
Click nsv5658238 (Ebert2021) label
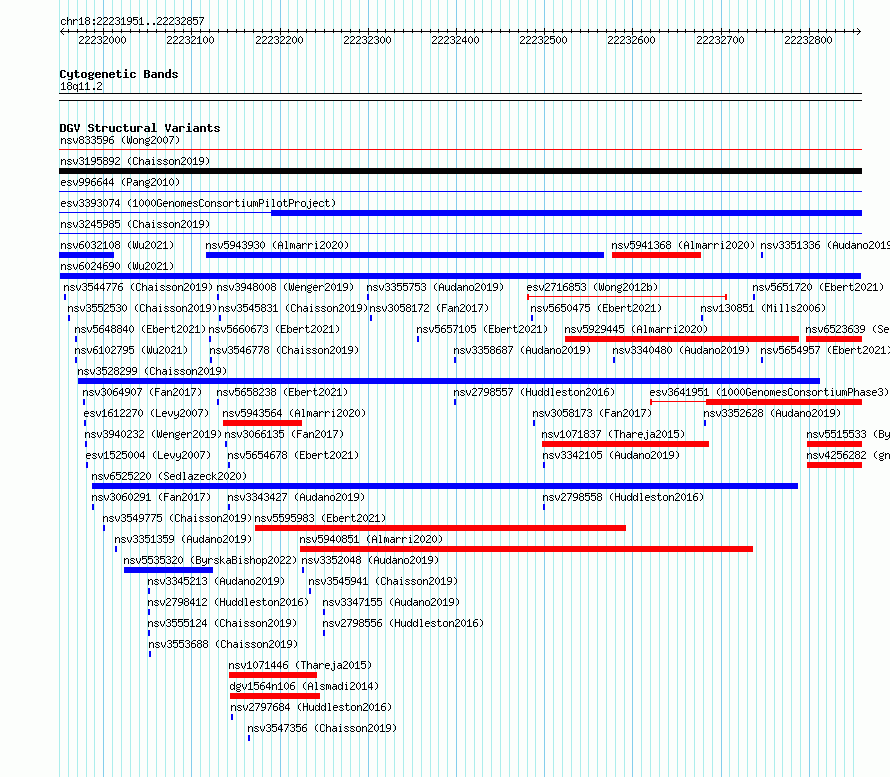(282, 392)
